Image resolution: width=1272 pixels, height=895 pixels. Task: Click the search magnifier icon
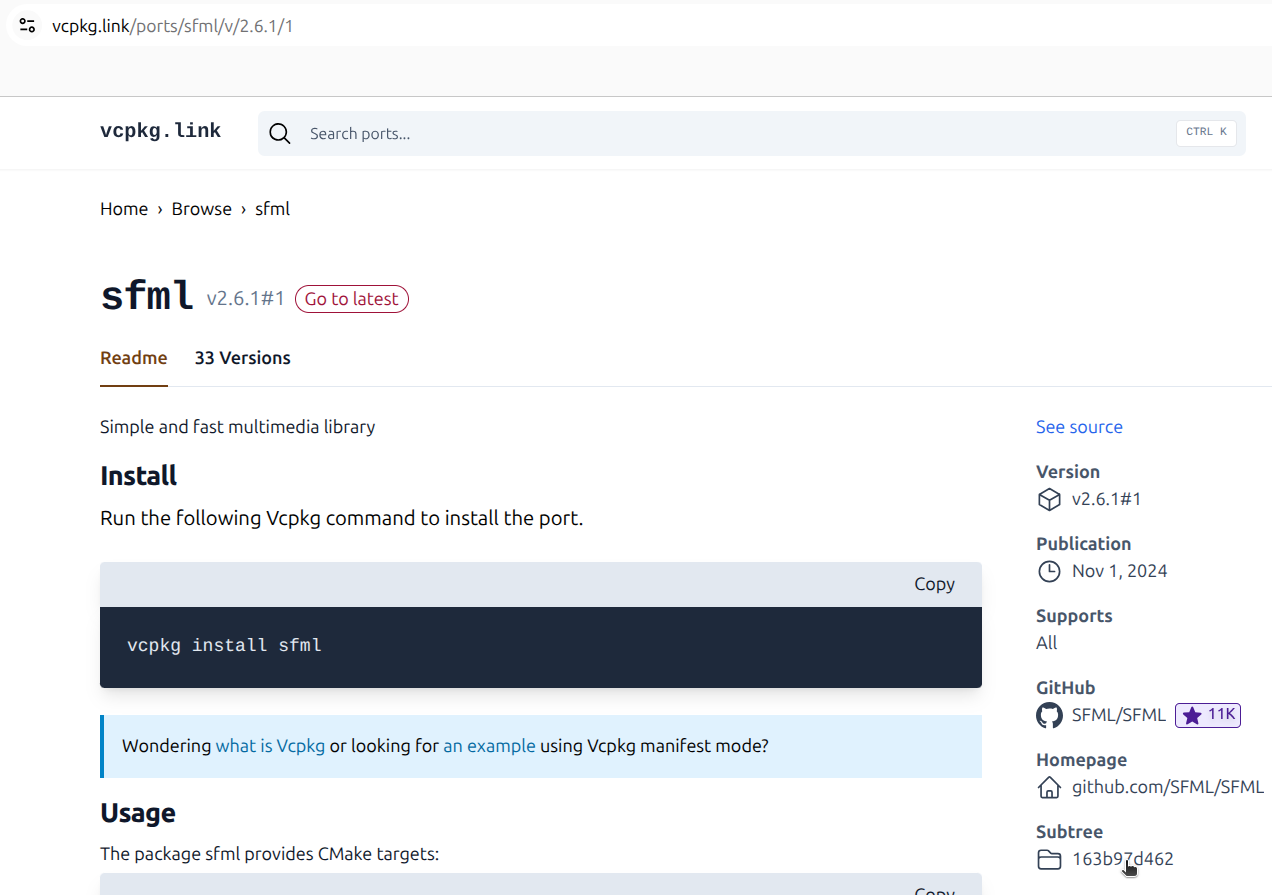coord(280,134)
